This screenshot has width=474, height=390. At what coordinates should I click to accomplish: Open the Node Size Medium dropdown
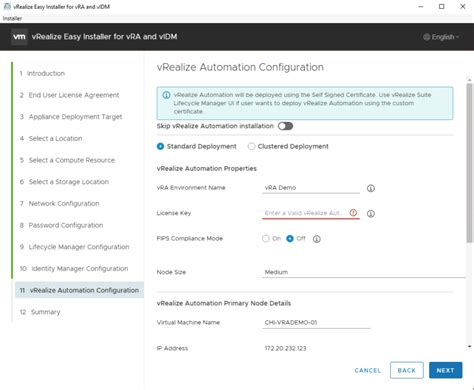(363, 272)
